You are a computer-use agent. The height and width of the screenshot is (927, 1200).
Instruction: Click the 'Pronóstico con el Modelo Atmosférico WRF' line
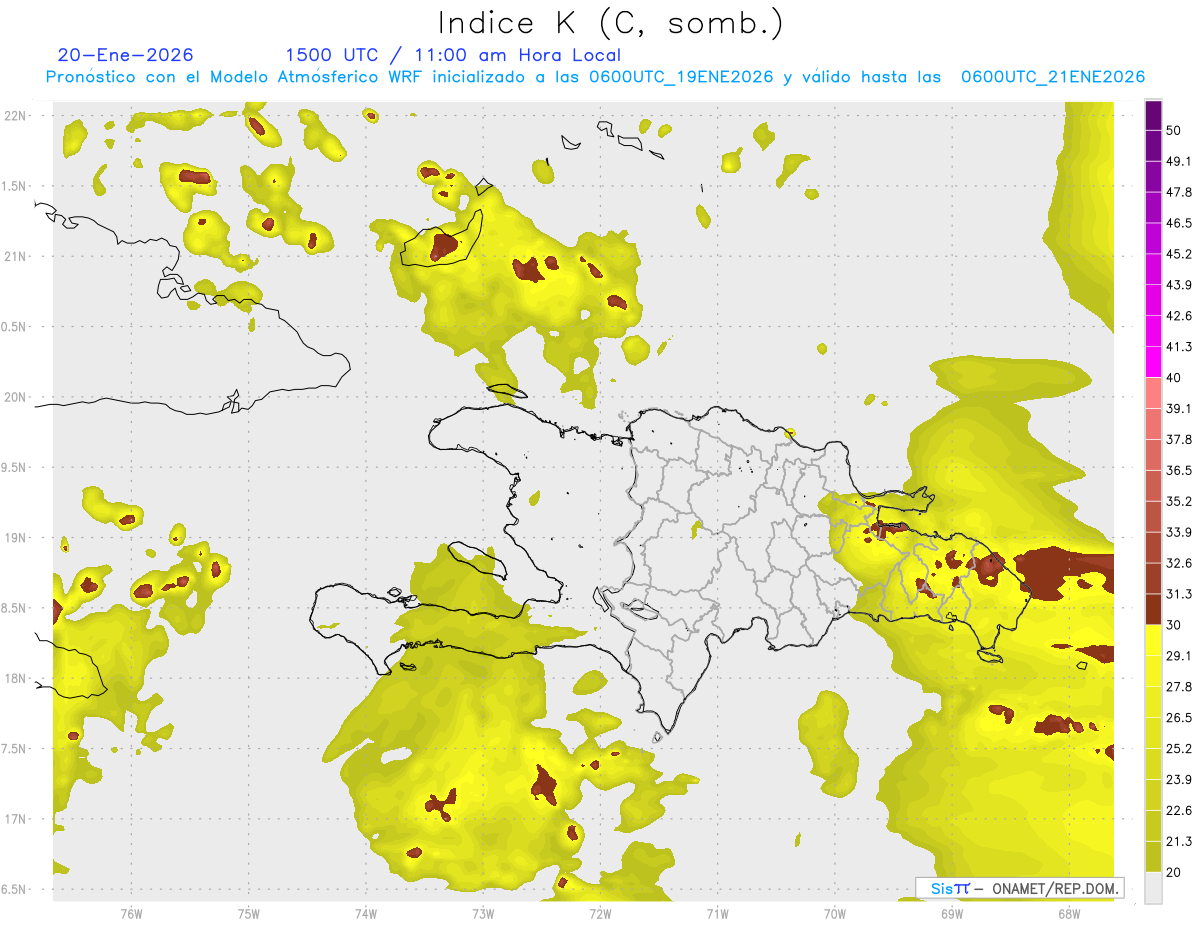[x=596, y=77]
